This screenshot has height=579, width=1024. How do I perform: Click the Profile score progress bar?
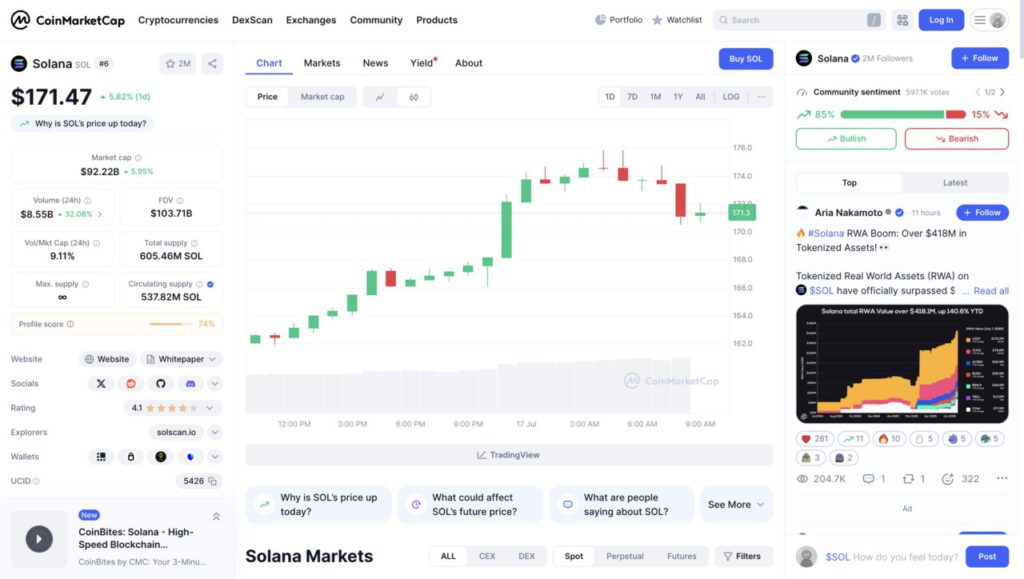pyautogui.click(x=171, y=324)
